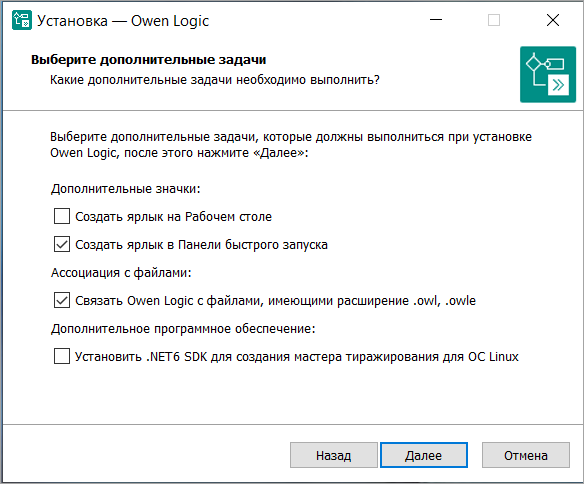Click the window title Установка — Owen Logic
Viewport: 584px width, 484px height.
(x=123, y=21)
